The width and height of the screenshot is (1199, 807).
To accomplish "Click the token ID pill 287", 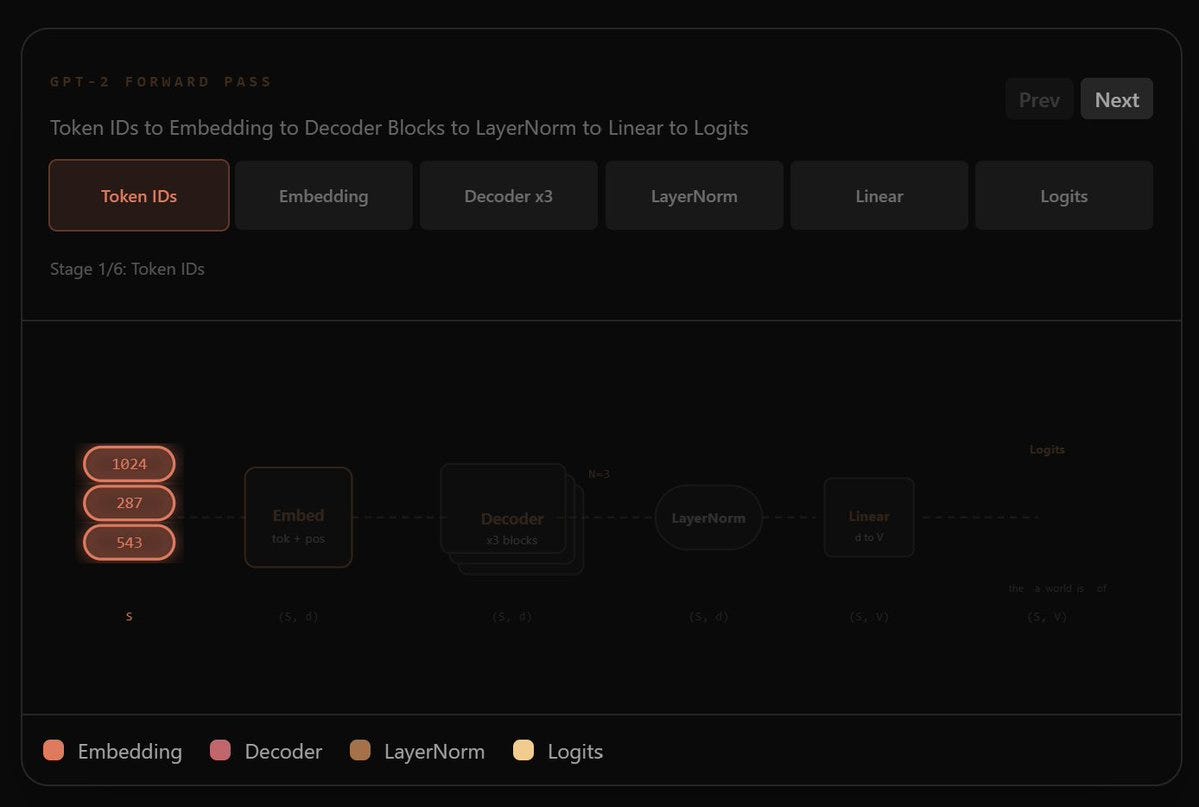I will pyautogui.click(x=129, y=503).
